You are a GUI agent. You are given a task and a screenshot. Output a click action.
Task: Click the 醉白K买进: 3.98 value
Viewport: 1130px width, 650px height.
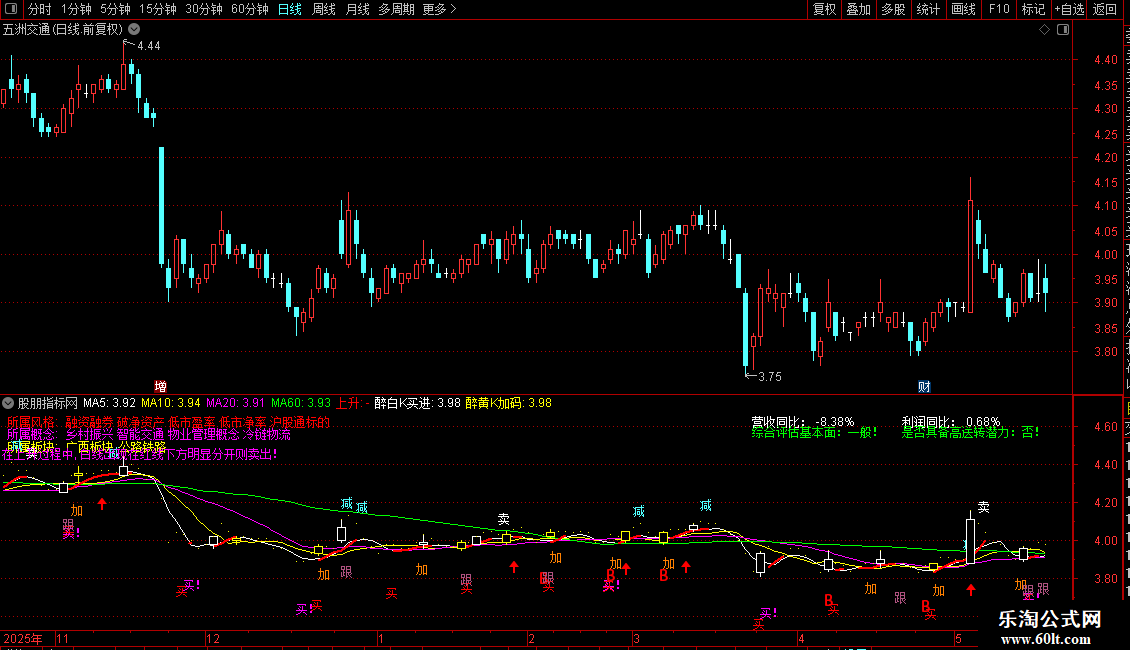(417, 403)
